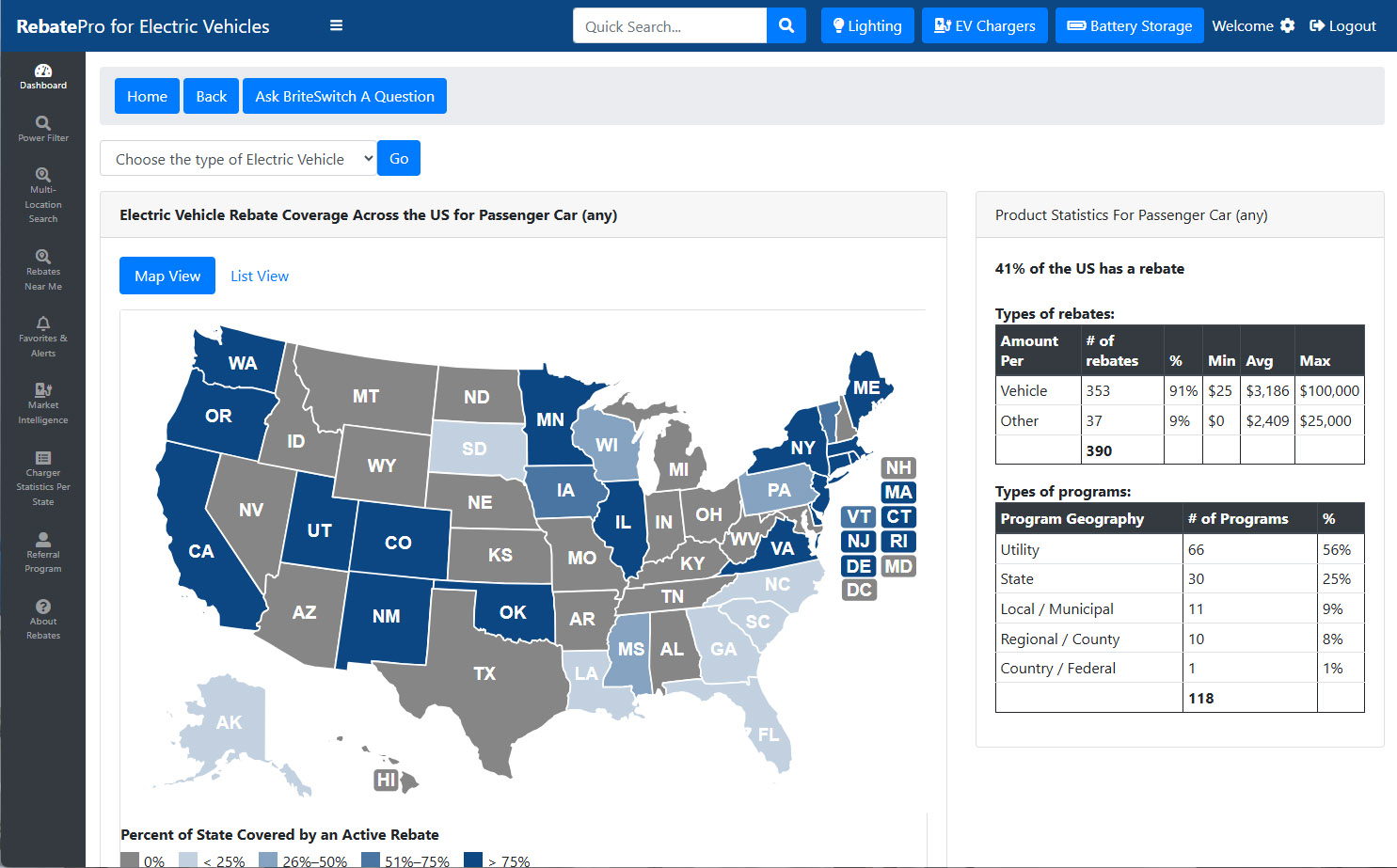Click the Go button

click(x=399, y=158)
